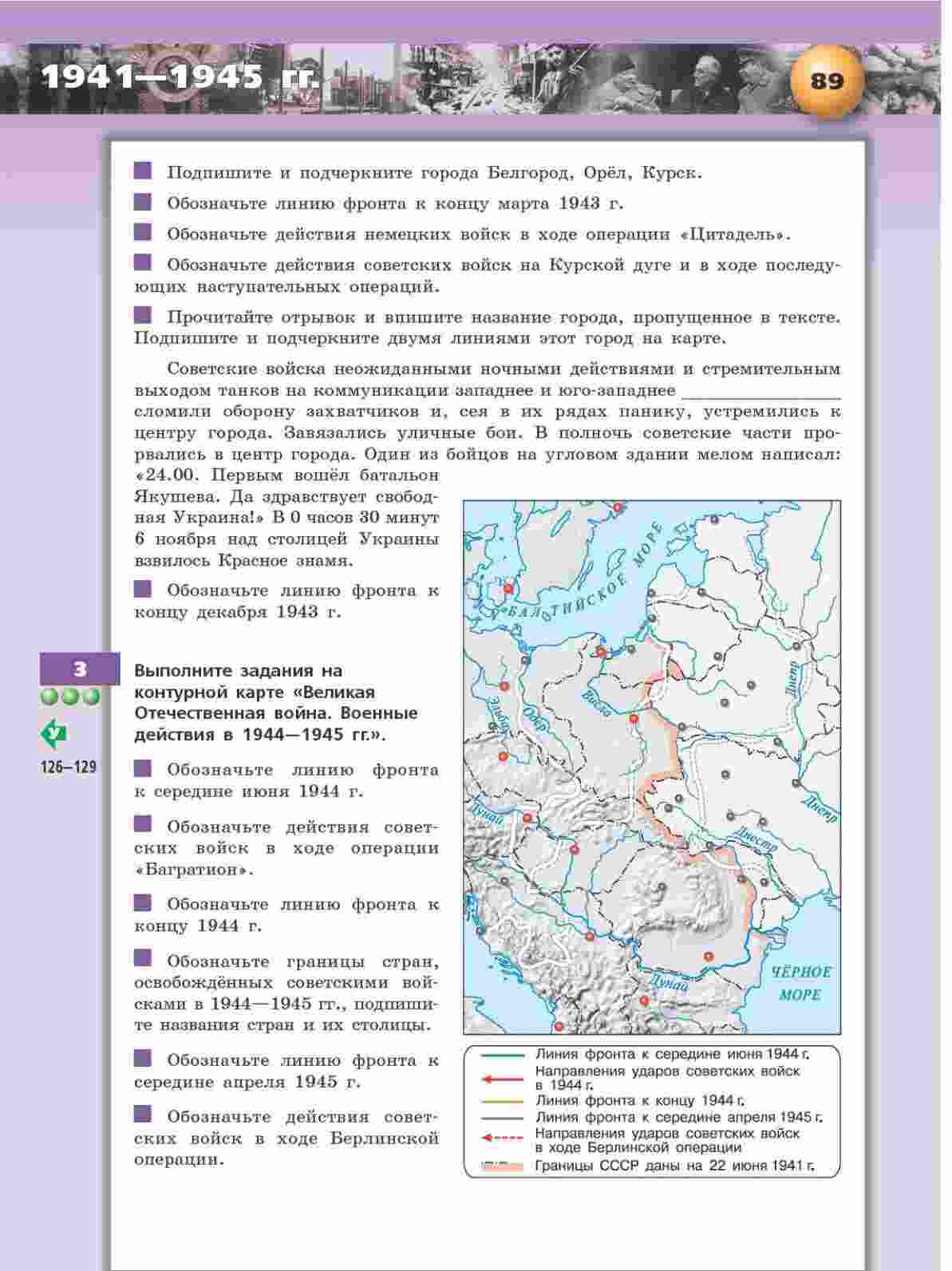Mark the bullet for "середине апреля 1945 г." task

click(x=143, y=1059)
